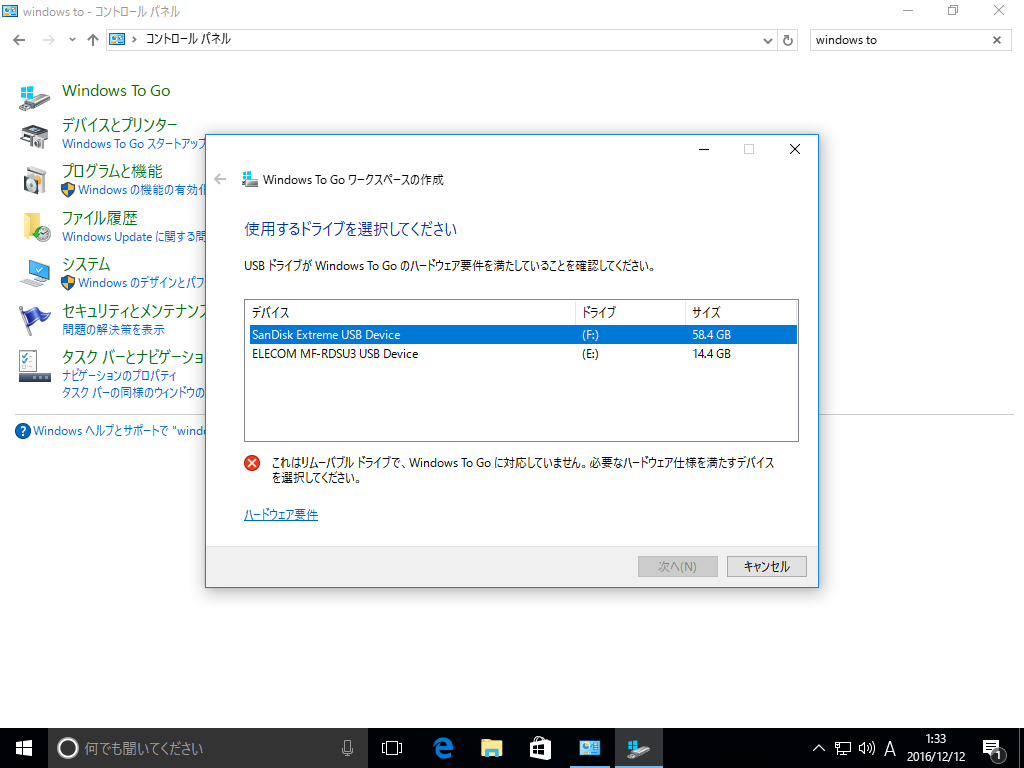
Task: Click the Cortana microphone icon
Action: click(347, 748)
